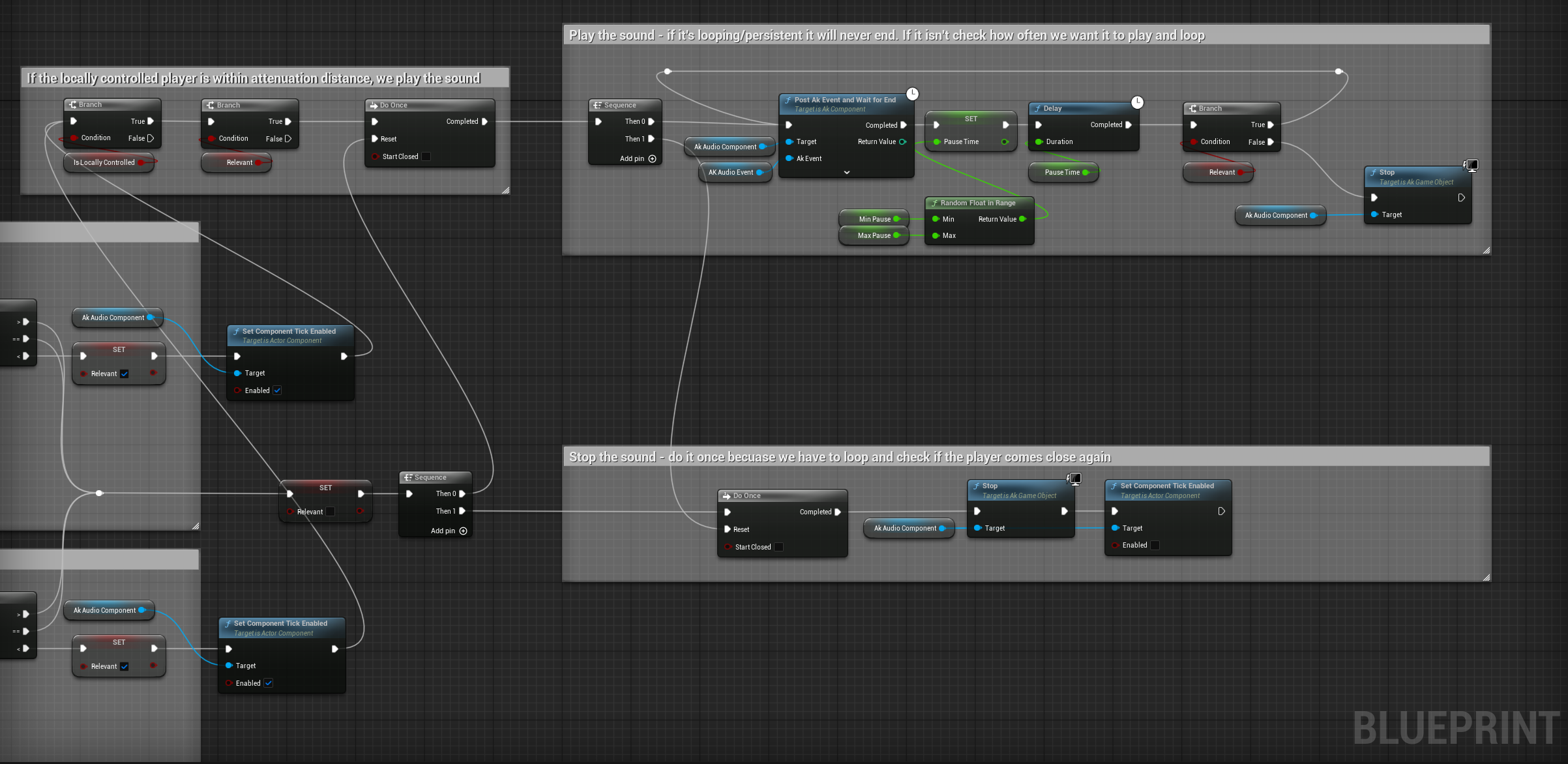This screenshot has height=764, width=1568.
Task: Click the Then 1 pin on top Sequence node
Action: [x=651, y=139]
